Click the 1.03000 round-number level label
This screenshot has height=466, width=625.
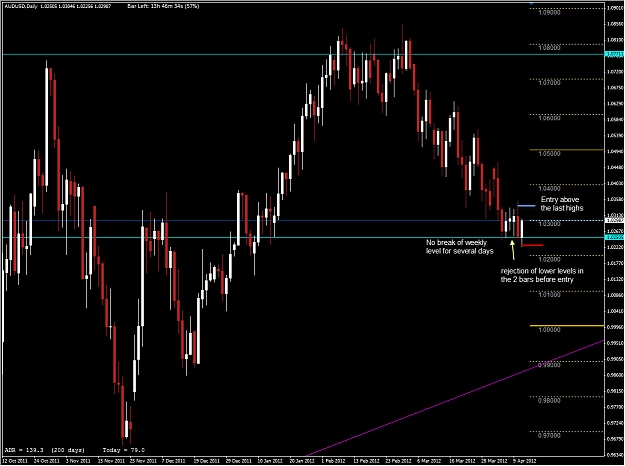pos(549,224)
